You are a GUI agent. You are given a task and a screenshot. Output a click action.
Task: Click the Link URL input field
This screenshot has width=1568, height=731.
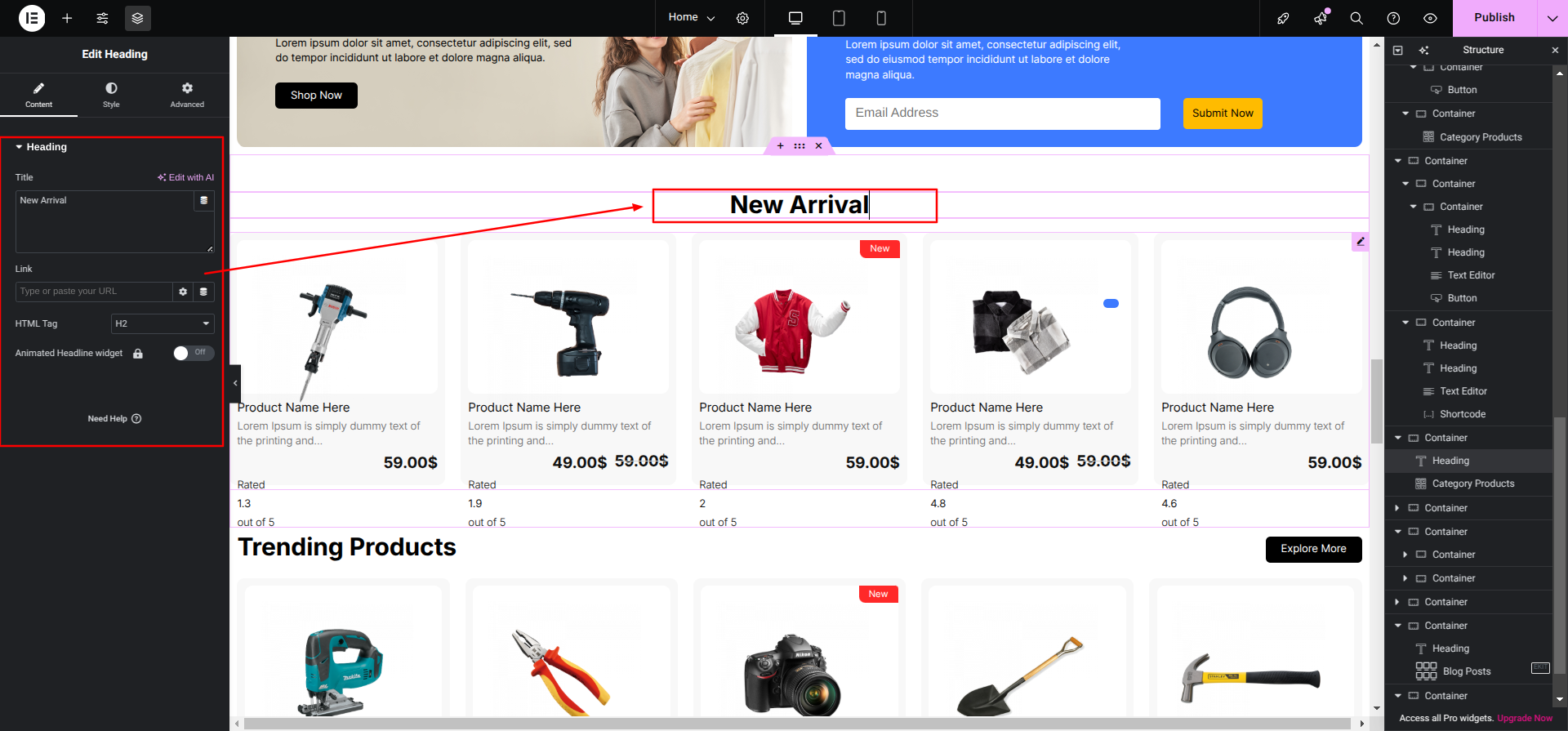point(94,292)
